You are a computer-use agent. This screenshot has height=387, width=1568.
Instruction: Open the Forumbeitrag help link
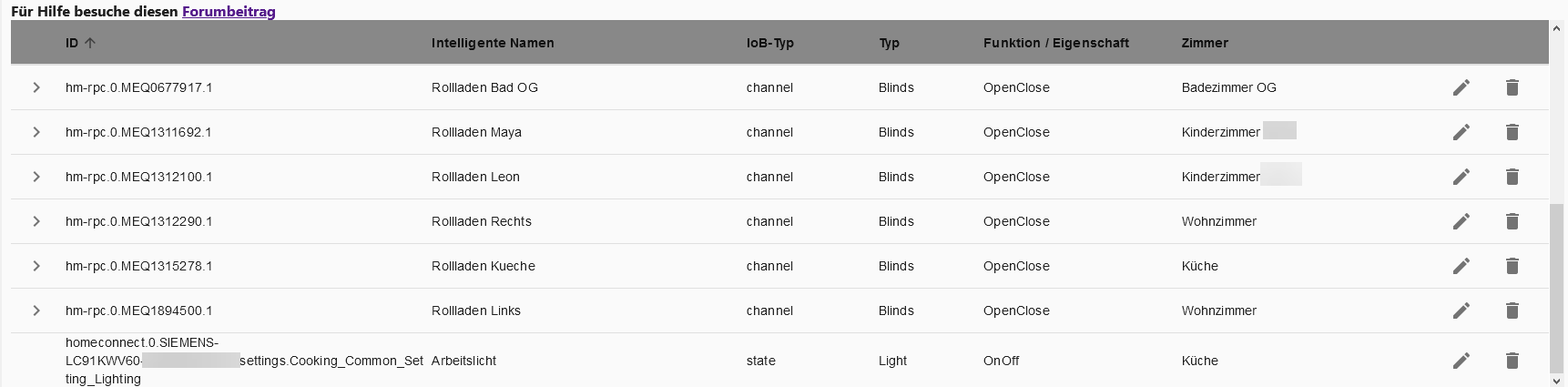229,12
